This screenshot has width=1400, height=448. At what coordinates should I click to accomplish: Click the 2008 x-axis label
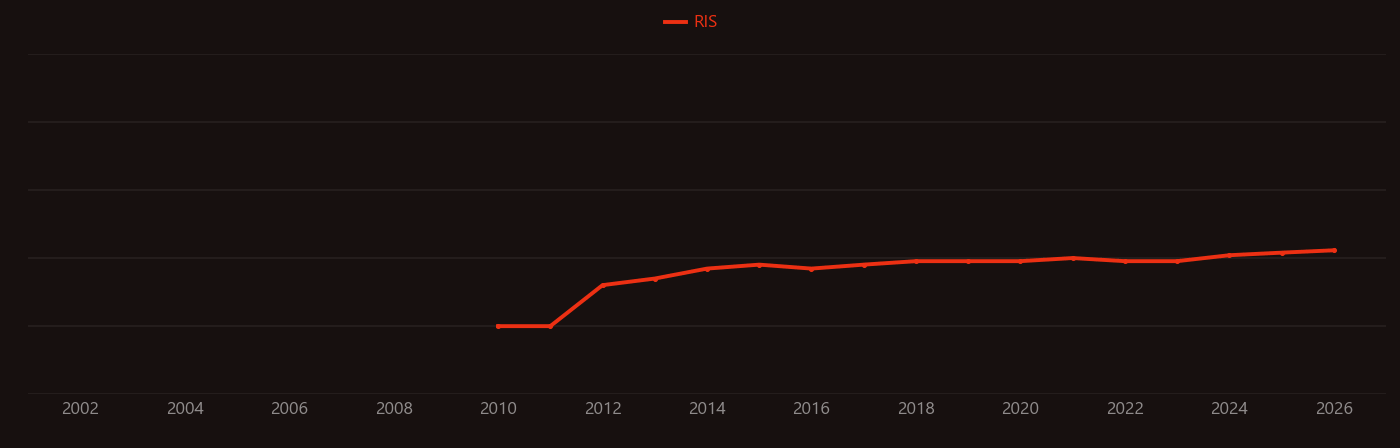[x=394, y=409]
